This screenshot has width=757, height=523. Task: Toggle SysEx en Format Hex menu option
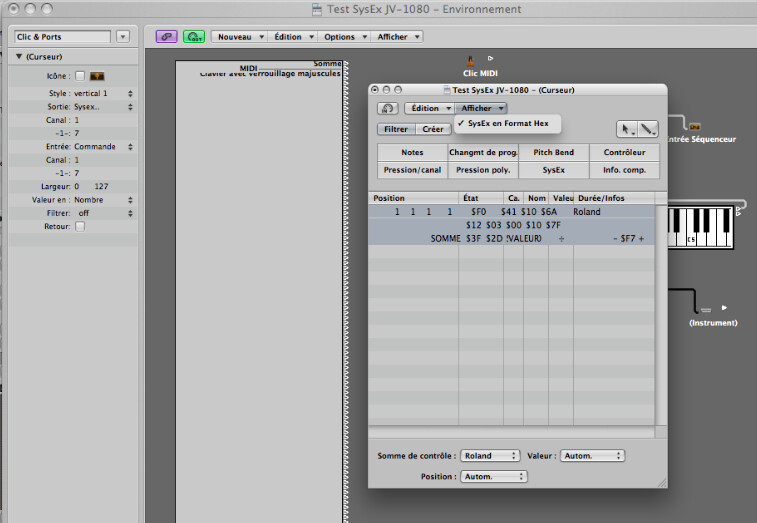[507, 124]
